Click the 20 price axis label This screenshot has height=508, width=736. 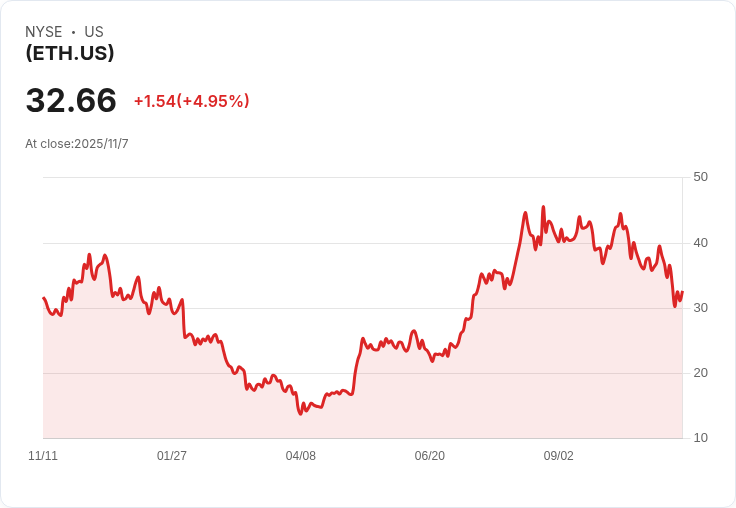click(700, 373)
